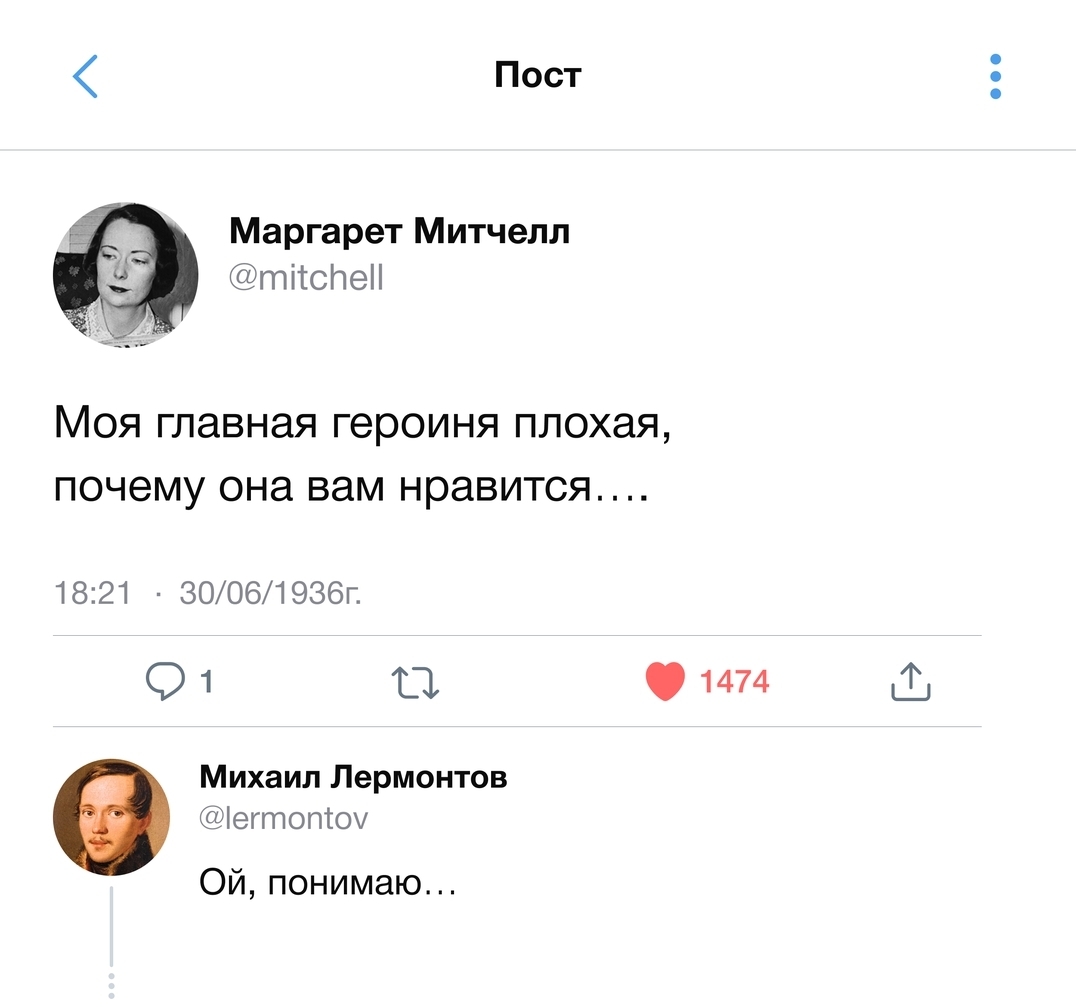1076x1007 pixels.
Task: Open the three-dot more options menu
Action: 994,76
